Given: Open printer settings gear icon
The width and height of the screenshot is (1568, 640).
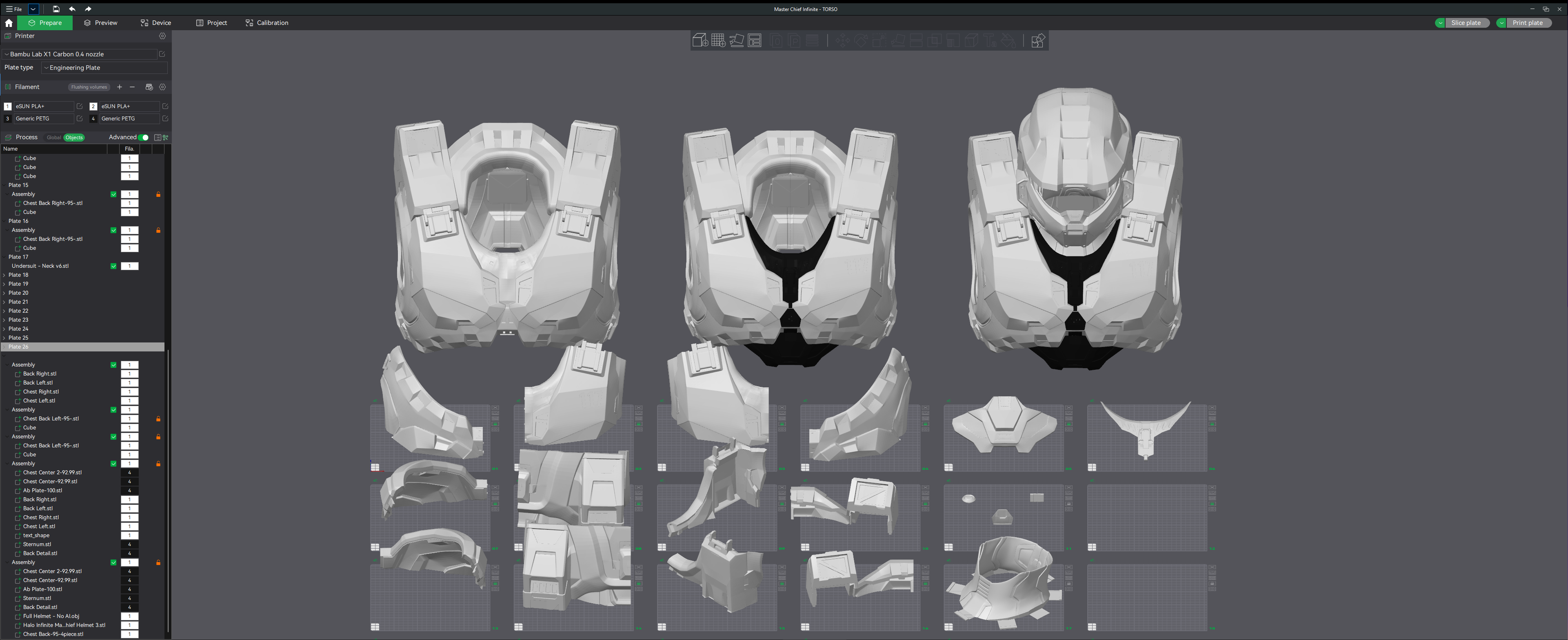Looking at the screenshot, I should tap(162, 36).
